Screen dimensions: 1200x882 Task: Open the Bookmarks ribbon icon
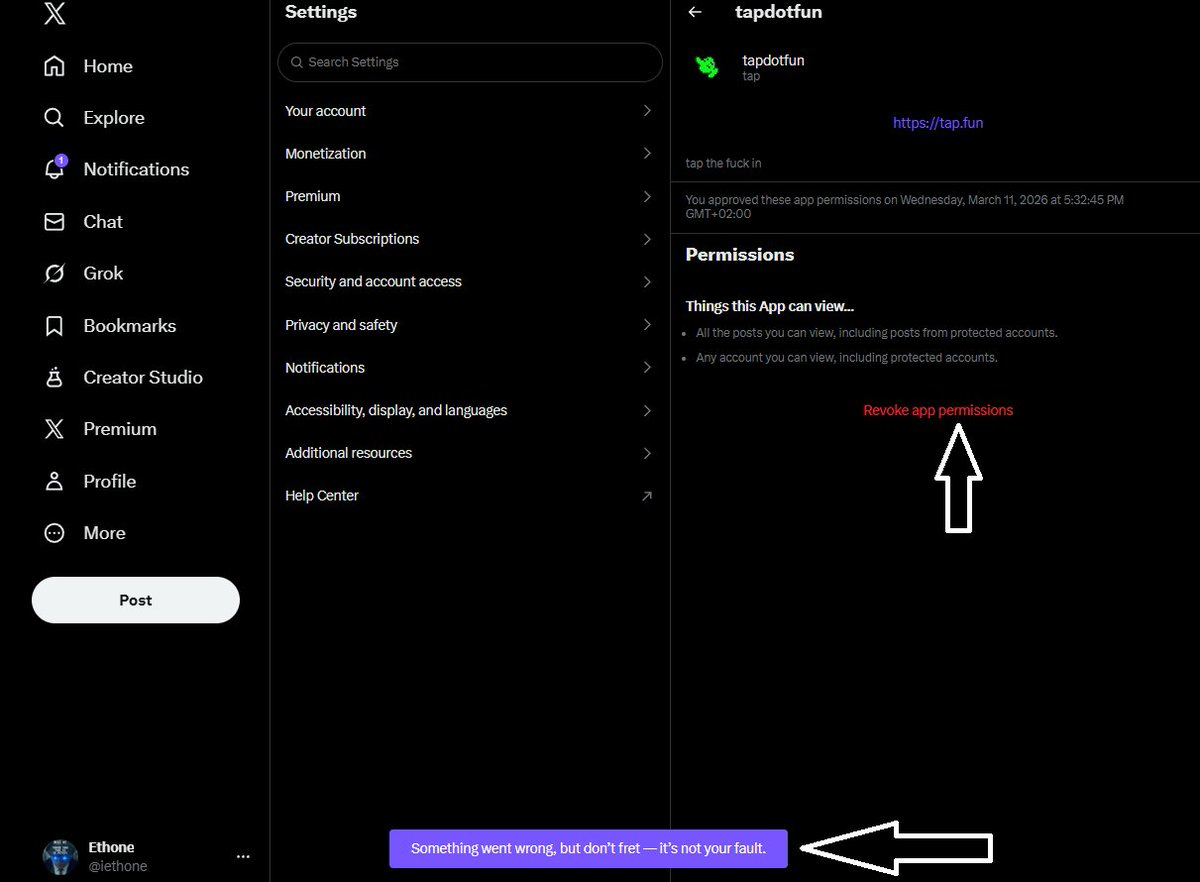pyautogui.click(x=55, y=326)
